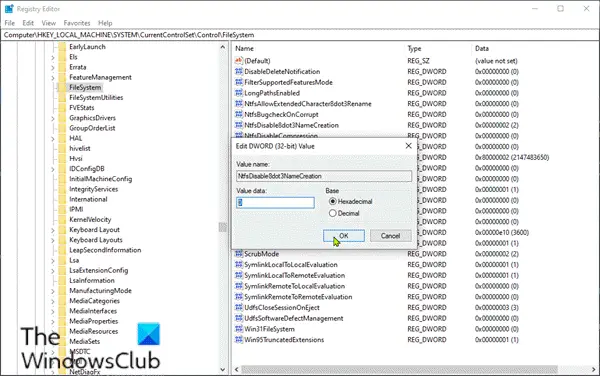Click the SymlinkLocalToRemoteEvaluation value icon

239,275
